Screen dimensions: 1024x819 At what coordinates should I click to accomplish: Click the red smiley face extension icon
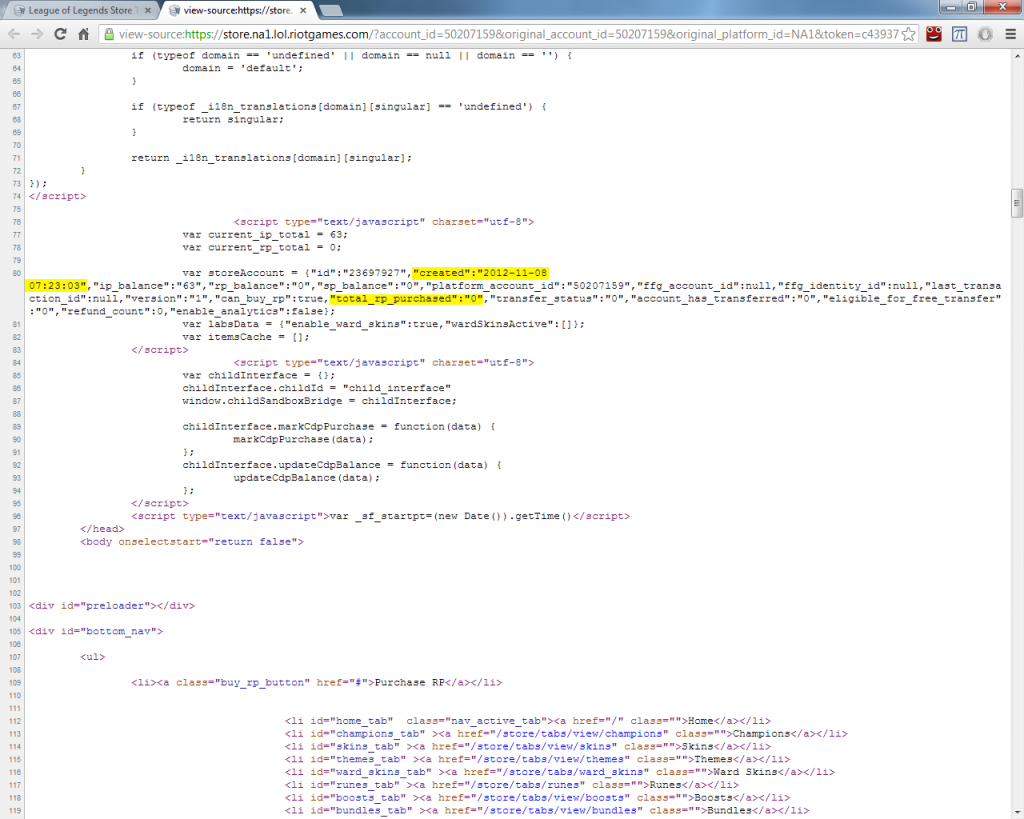933,33
